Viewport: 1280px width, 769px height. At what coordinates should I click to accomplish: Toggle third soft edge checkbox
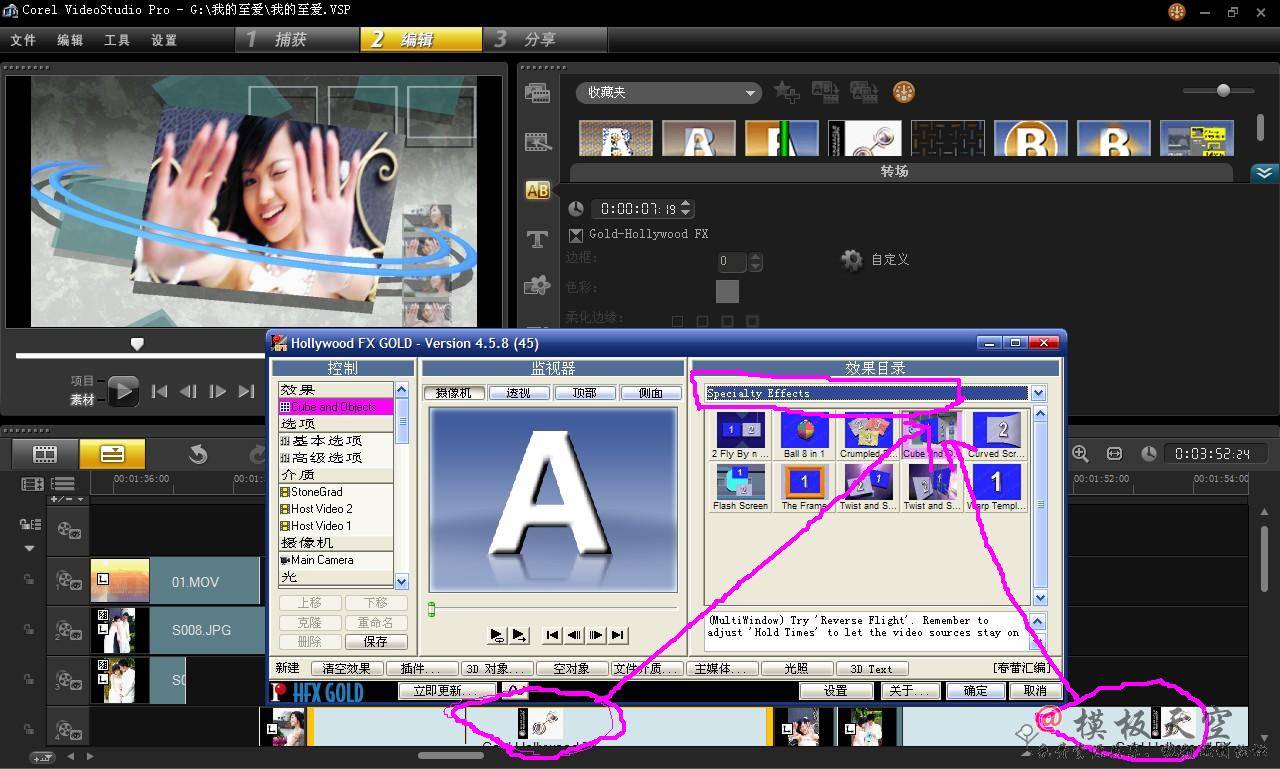(728, 321)
